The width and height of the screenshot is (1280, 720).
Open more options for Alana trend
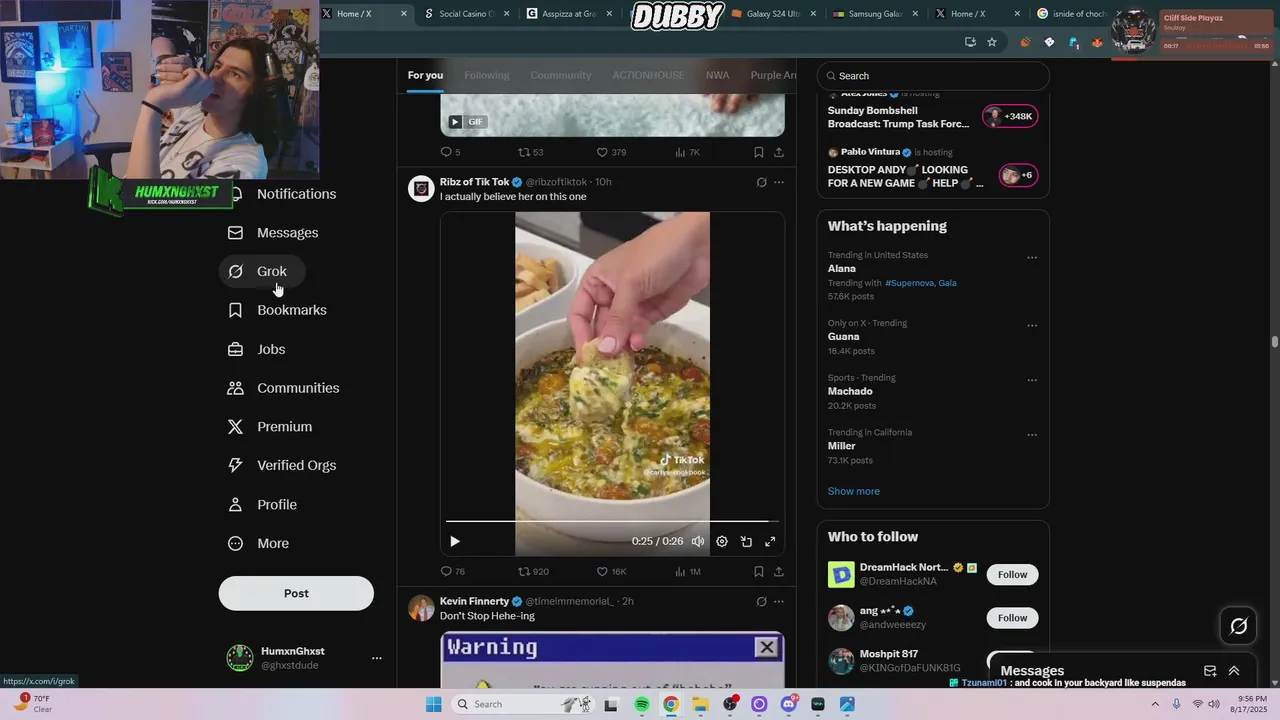pyautogui.click(x=1032, y=258)
